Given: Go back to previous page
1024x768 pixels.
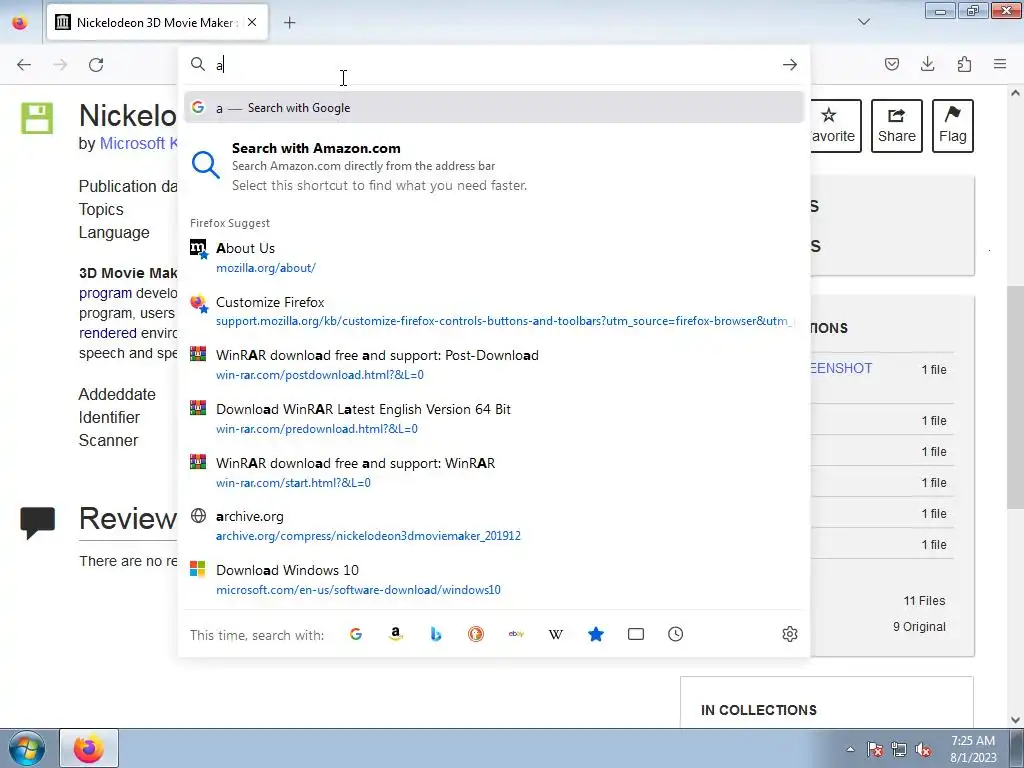Looking at the screenshot, I should pyautogui.click(x=24, y=65).
